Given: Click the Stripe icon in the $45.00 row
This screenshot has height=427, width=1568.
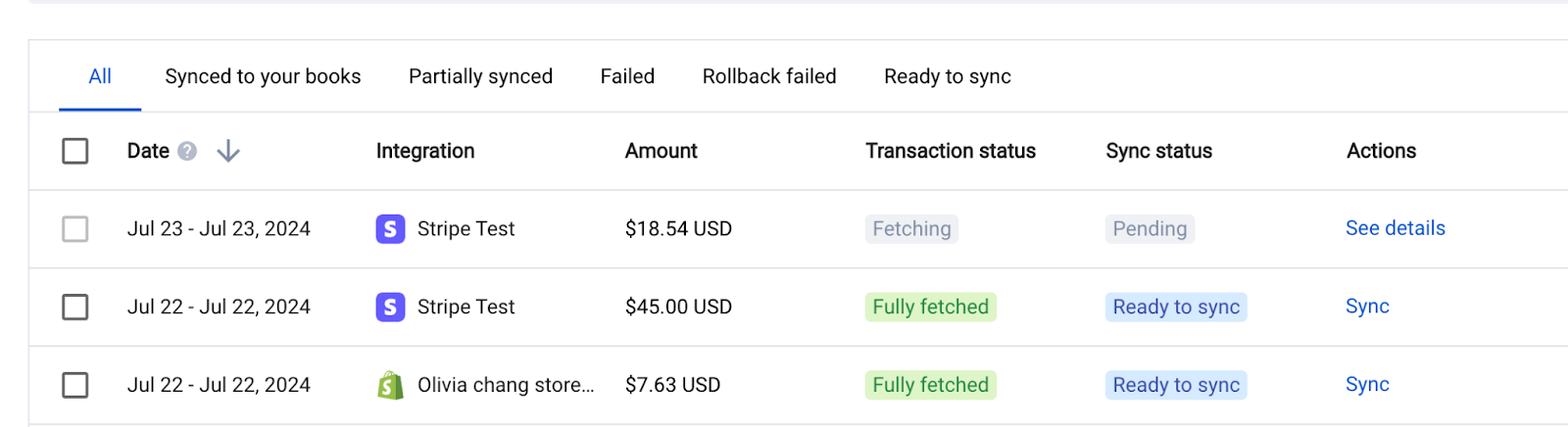Looking at the screenshot, I should tap(390, 308).
